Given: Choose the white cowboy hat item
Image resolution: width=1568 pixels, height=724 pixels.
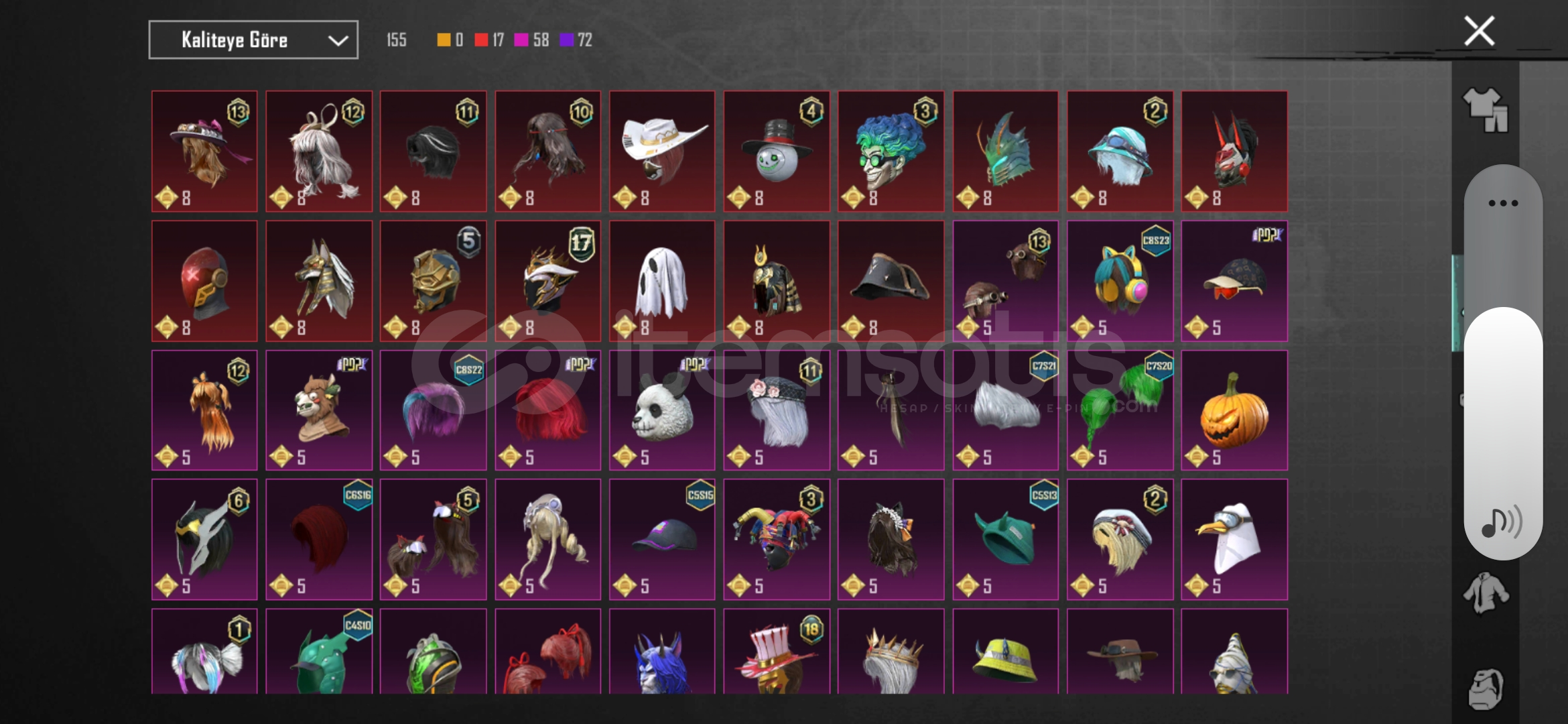Looking at the screenshot, I should [662, 152].
